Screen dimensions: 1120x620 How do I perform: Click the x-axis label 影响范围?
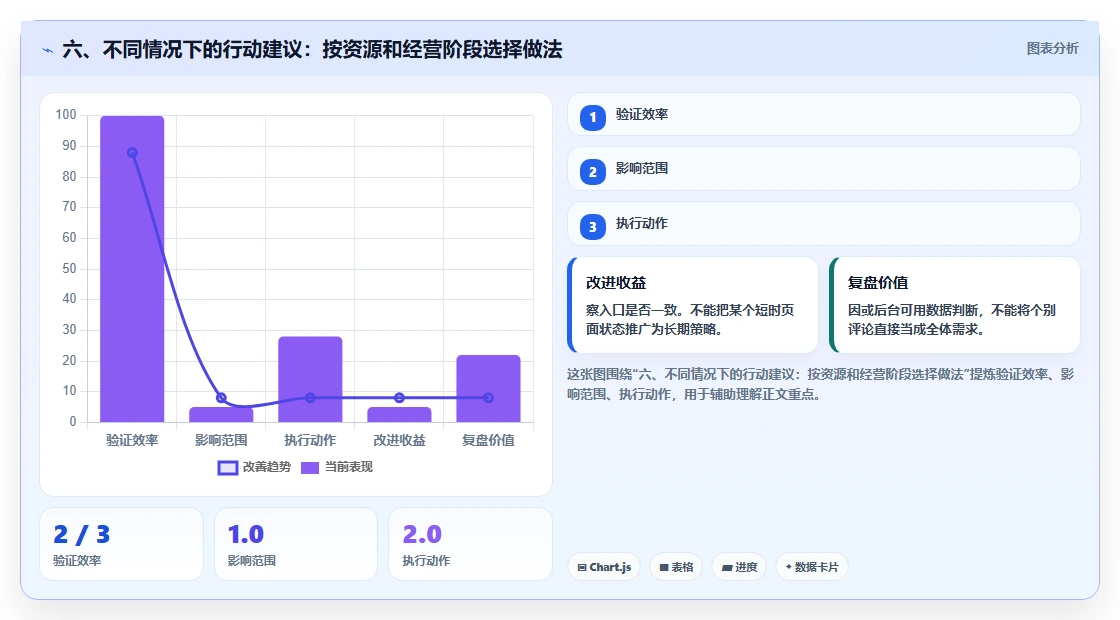point(221,441)
